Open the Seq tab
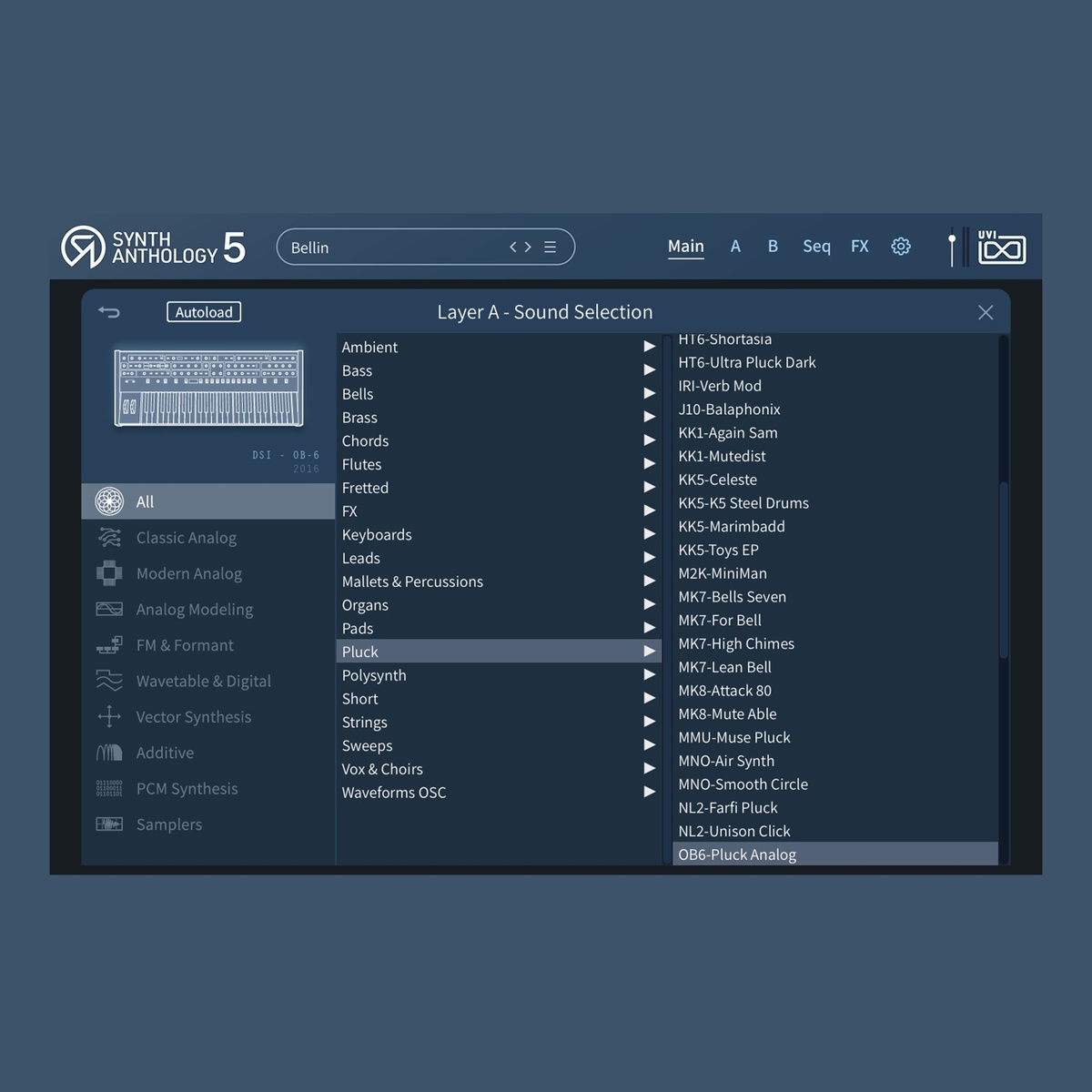The image size is (1092, 1092). tap(816, 247)
